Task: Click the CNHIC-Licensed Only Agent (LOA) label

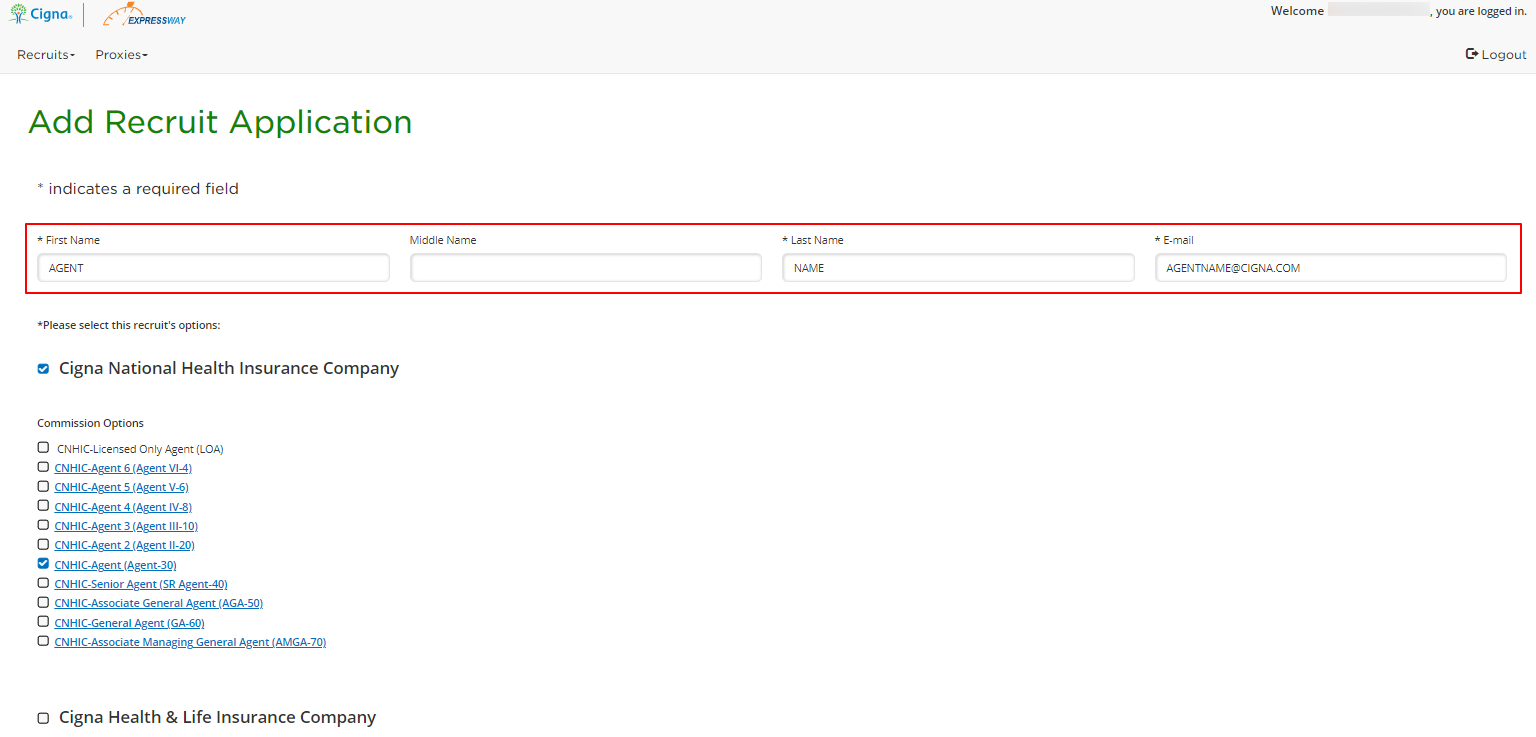Action: (140, 449)
